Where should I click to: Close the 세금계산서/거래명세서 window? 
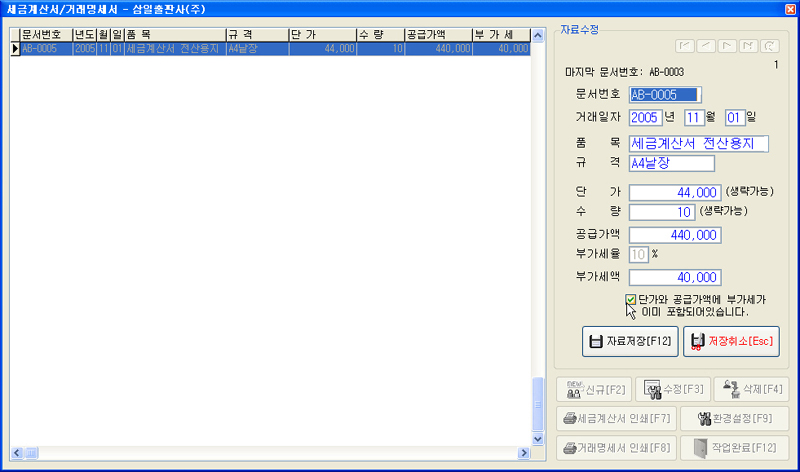point(790,9)
